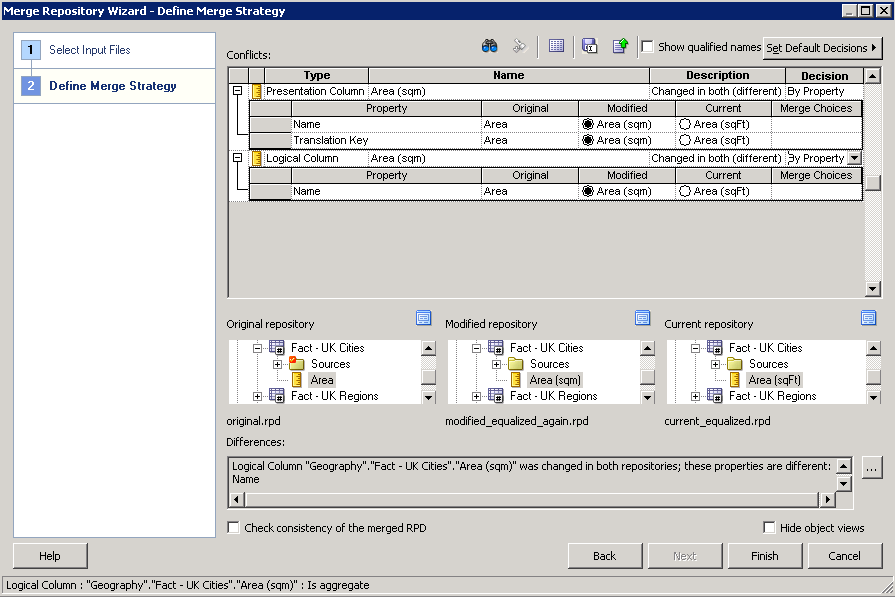Click the Presentation Column ruler icon
Image resolution: width=895 pixels, height=597 pixels.
(x=257, y=91)
